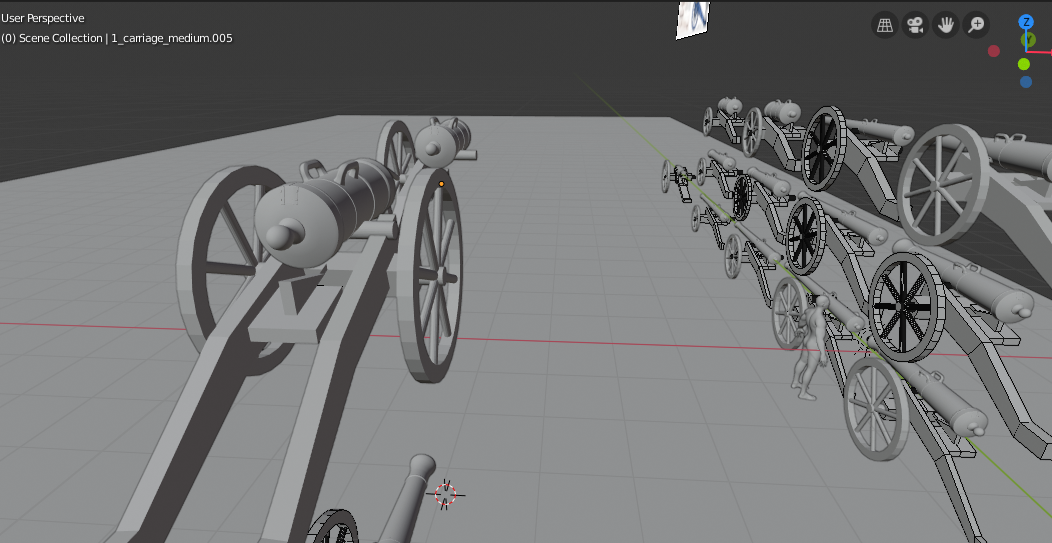Image resolution: width=1052 pixels, height=543 pixels.
Task: Toggle perspective/orthographic view with grid icon
Action: click(885, 25)
